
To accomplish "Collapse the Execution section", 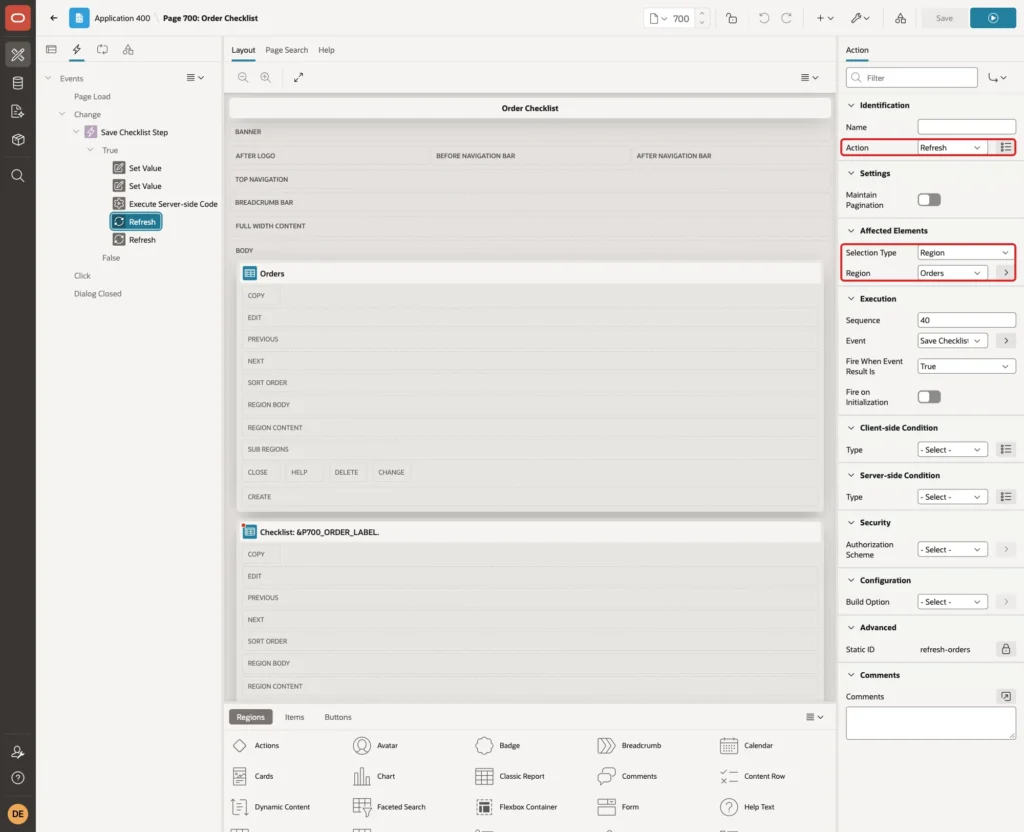I will point(851,298).
